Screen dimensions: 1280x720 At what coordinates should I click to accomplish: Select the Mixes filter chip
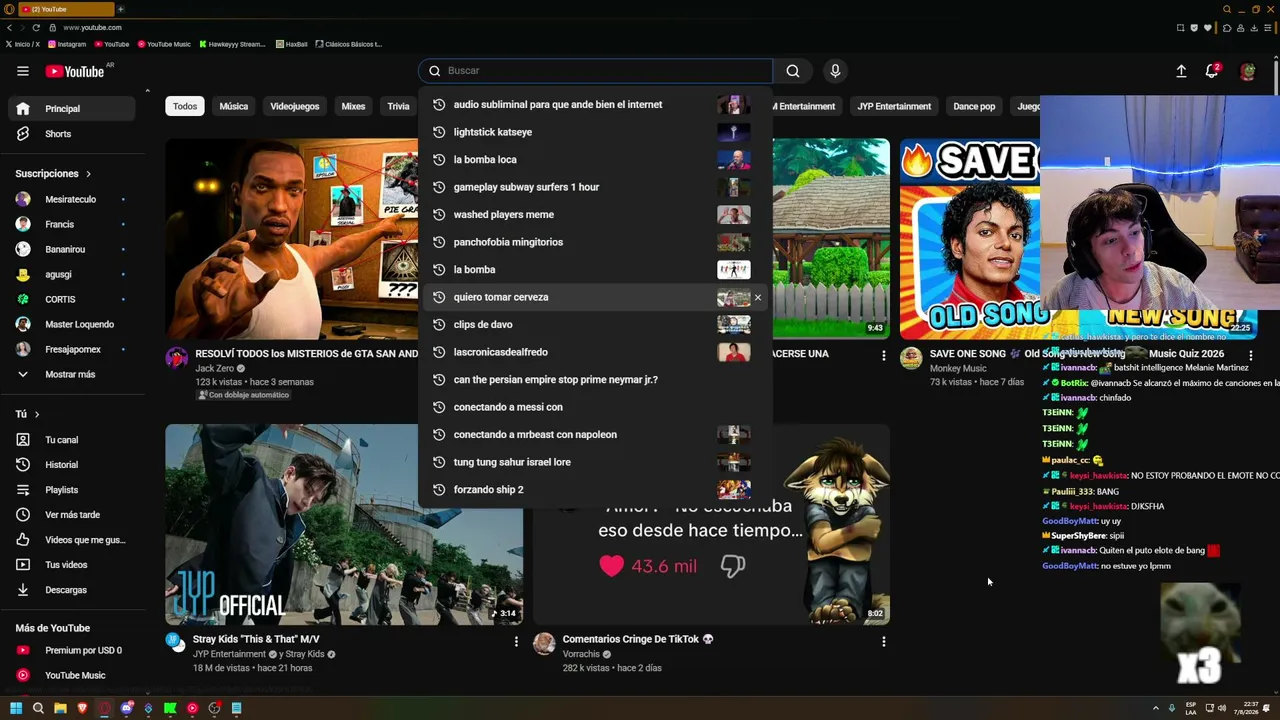353,106
